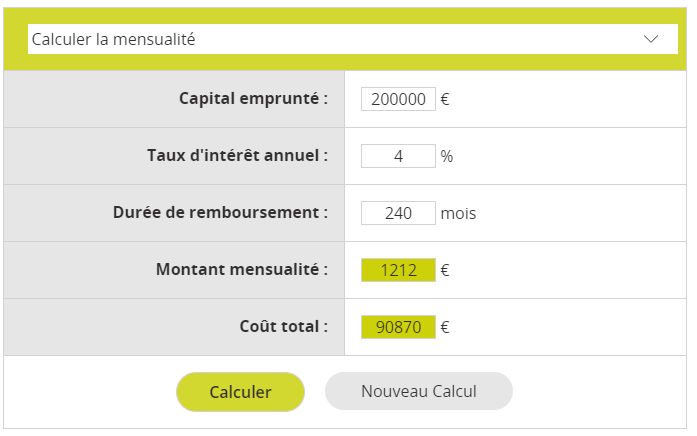The image size is (697, 436).
Task: Click the Capital emprunté field showing 200000
Action: tap(398, 99)
